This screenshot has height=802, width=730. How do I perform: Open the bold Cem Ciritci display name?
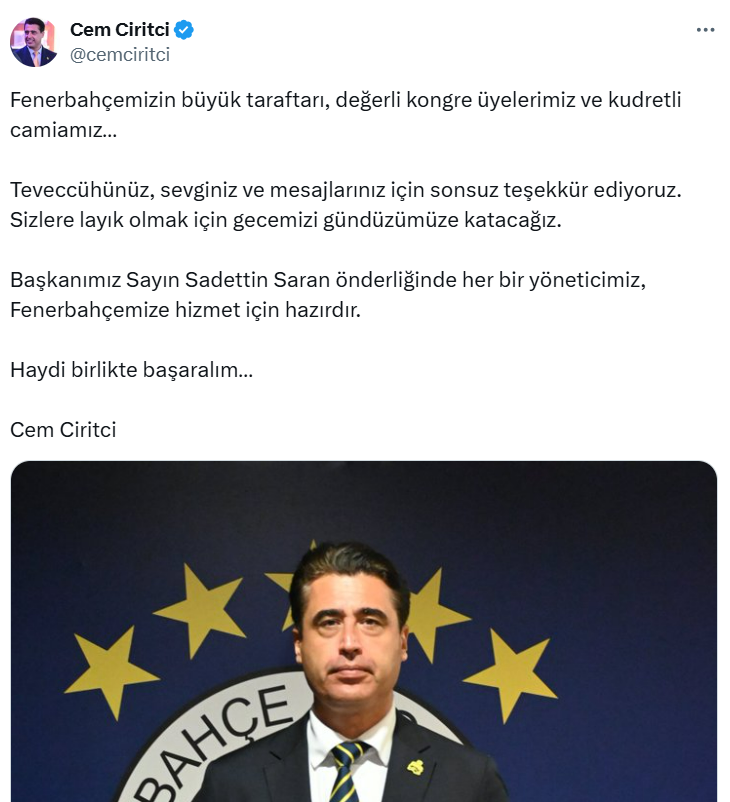120,30
